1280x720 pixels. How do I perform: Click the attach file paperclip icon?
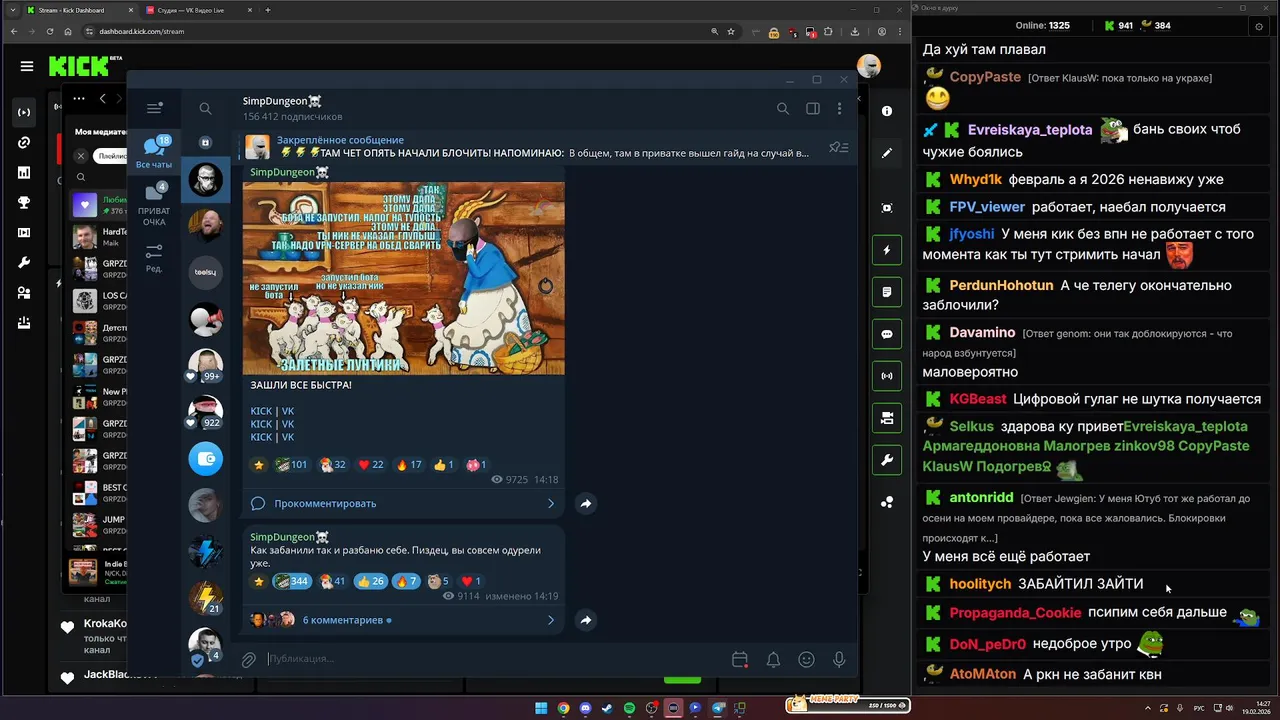[249, 659]
